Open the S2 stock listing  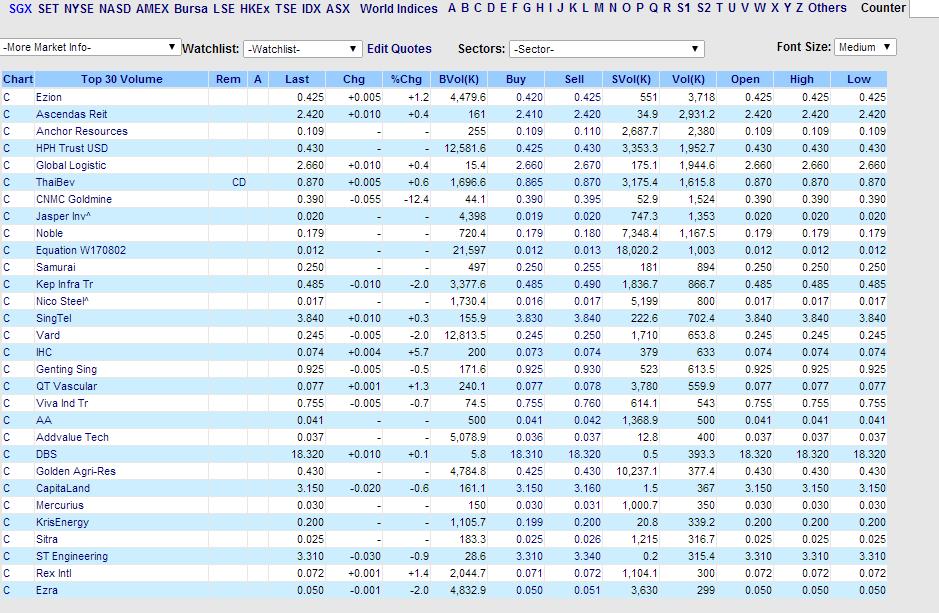(x=704, y=8)
